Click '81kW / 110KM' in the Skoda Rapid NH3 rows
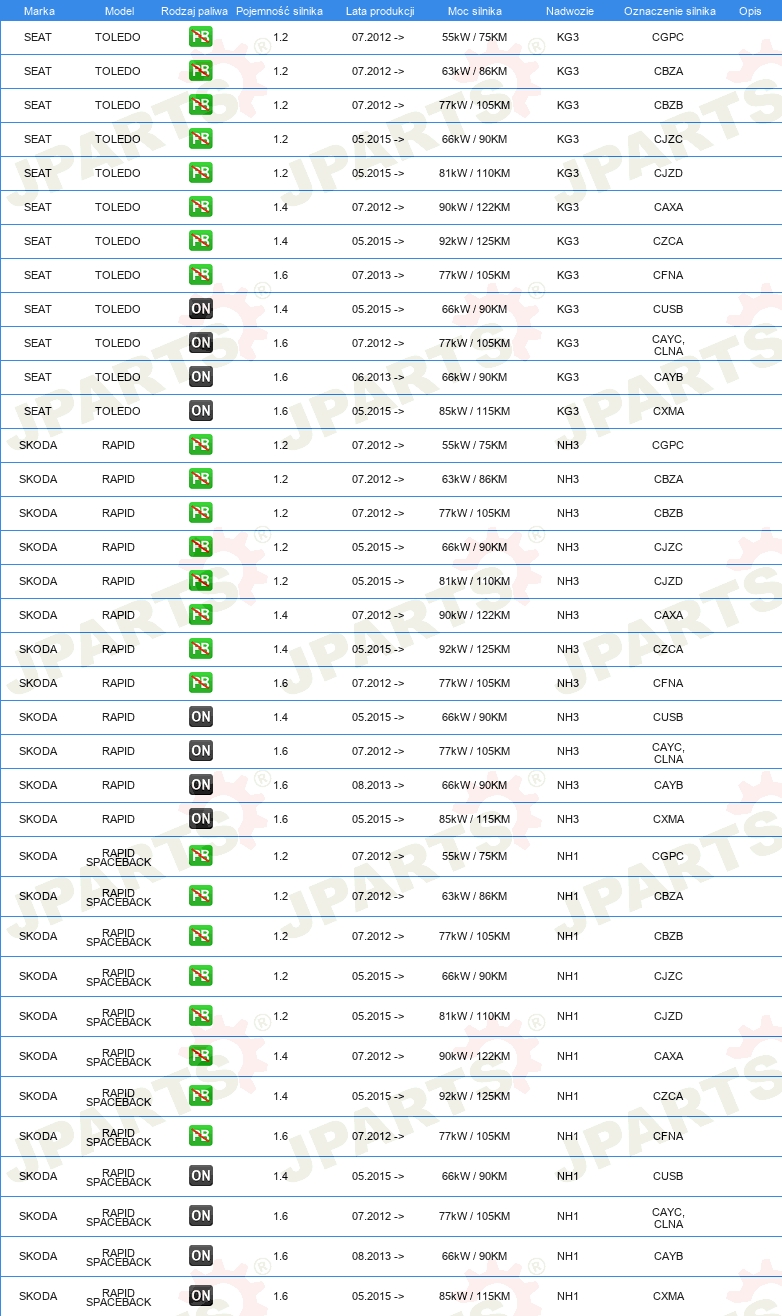This screenshot has width=782, height=1316. 474,581
